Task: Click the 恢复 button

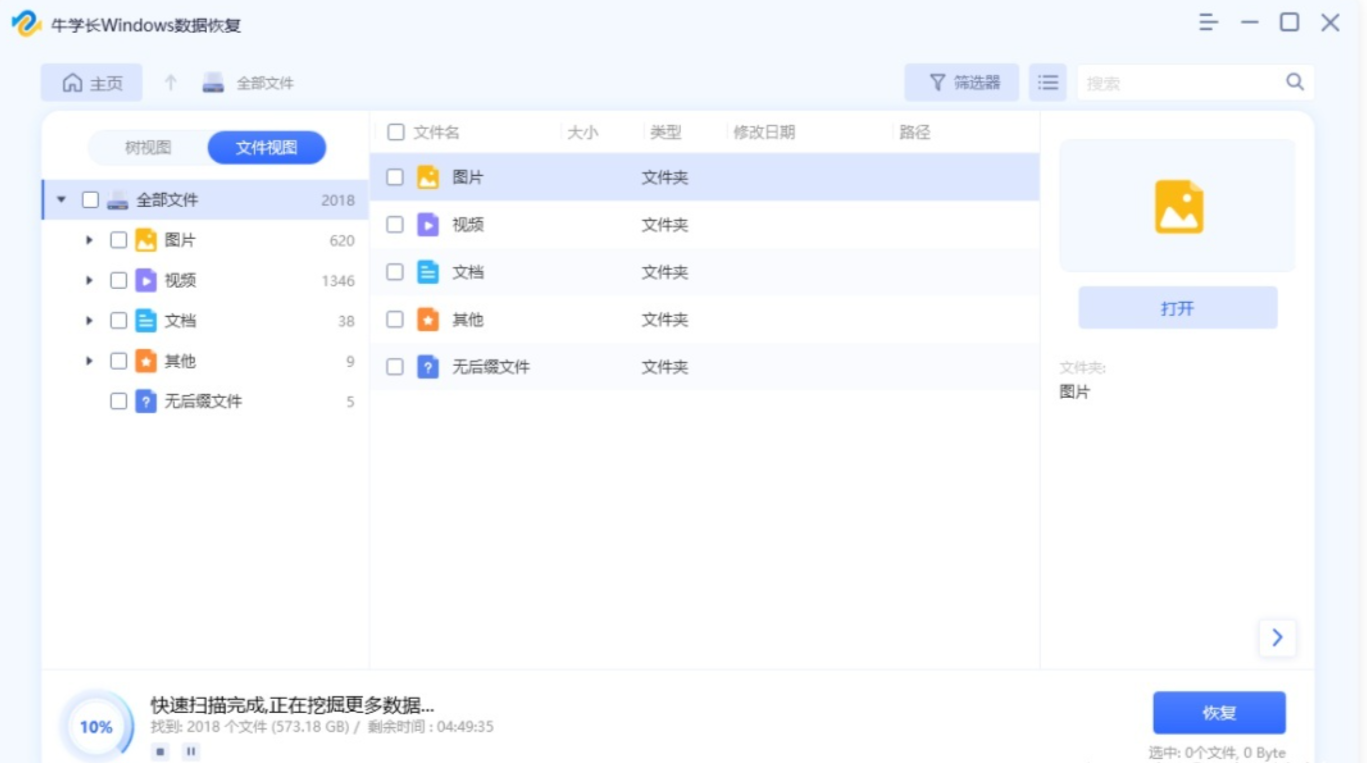Action: (1219, 713)
